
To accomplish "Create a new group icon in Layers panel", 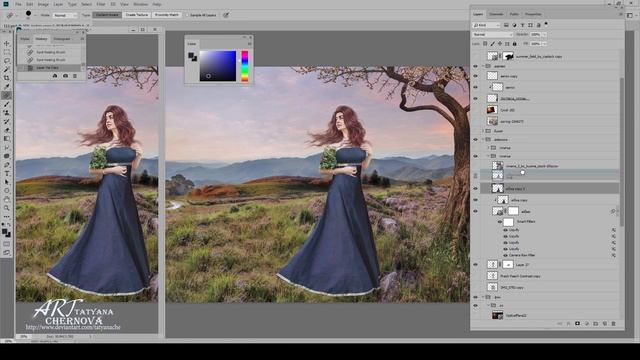I will 596,324.
